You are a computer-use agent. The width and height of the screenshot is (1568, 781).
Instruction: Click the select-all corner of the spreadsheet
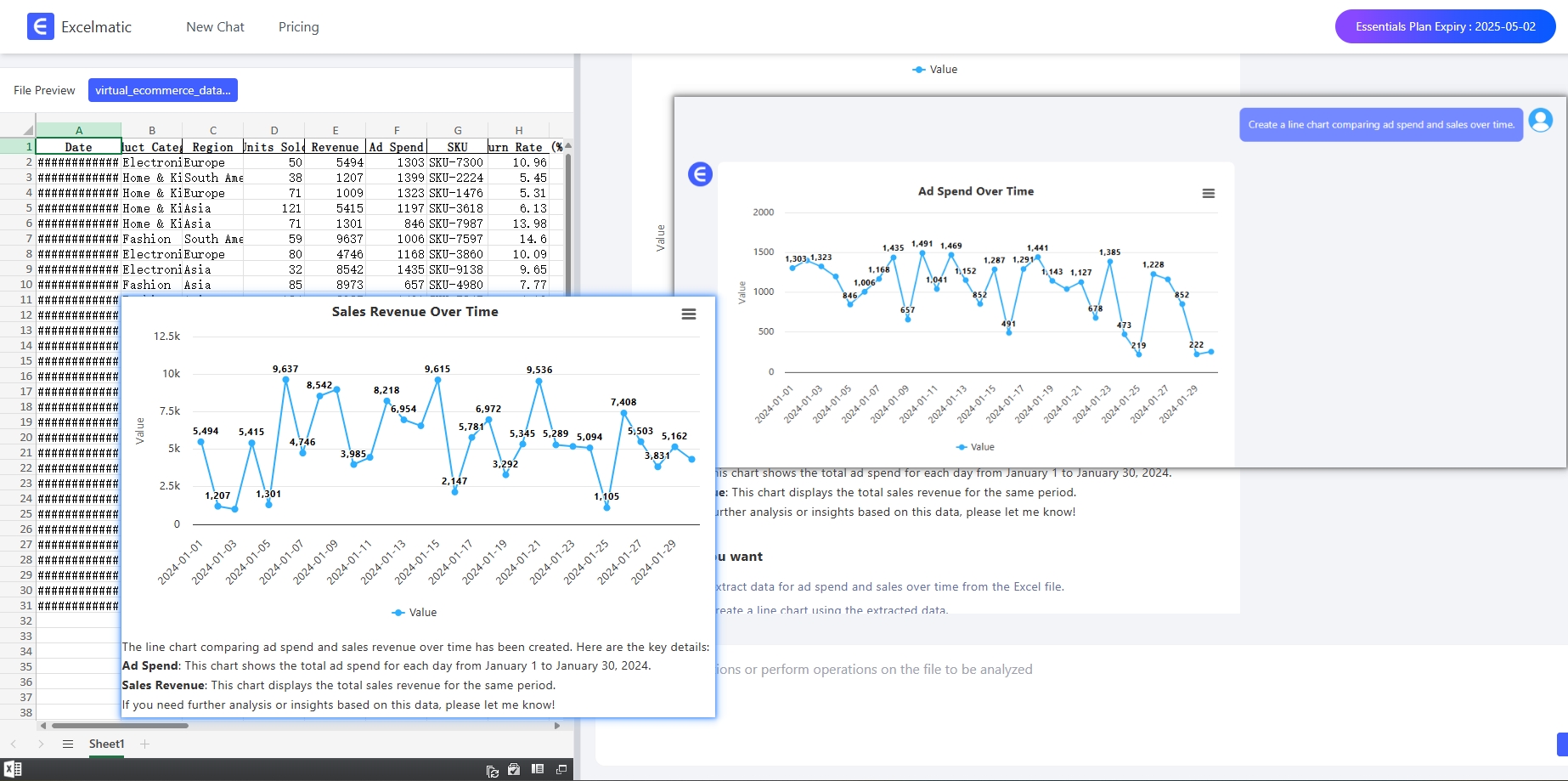[x=27, y=130]
